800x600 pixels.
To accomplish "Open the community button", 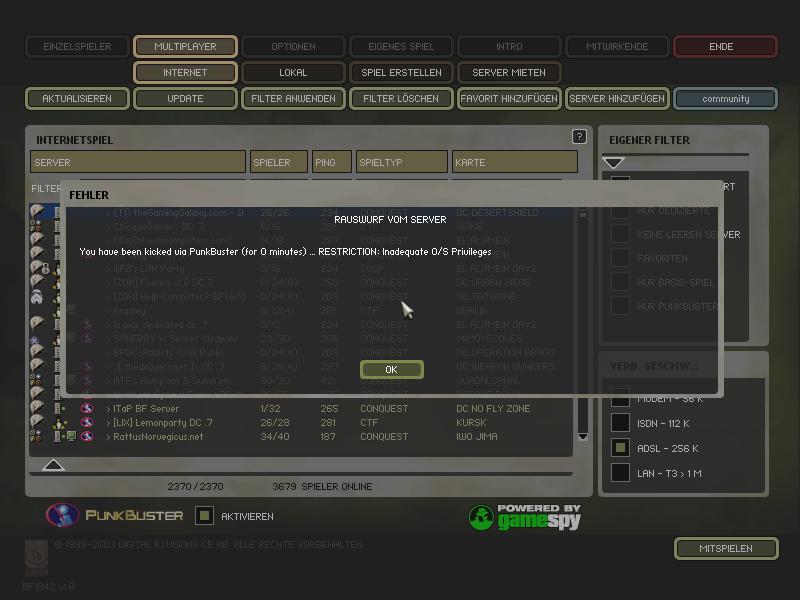I will tap(726, 98).
